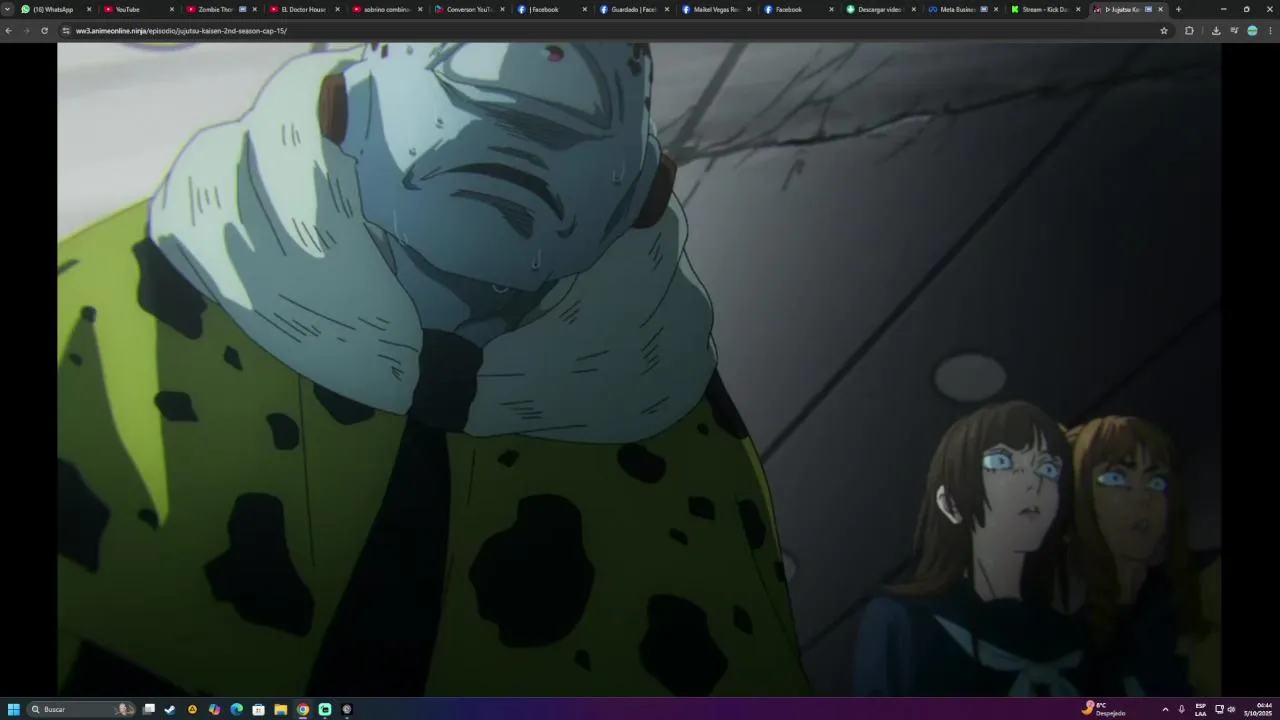Screen dimensions: 1280x720
Task: Open a new browser tab
Action: 1178,9
